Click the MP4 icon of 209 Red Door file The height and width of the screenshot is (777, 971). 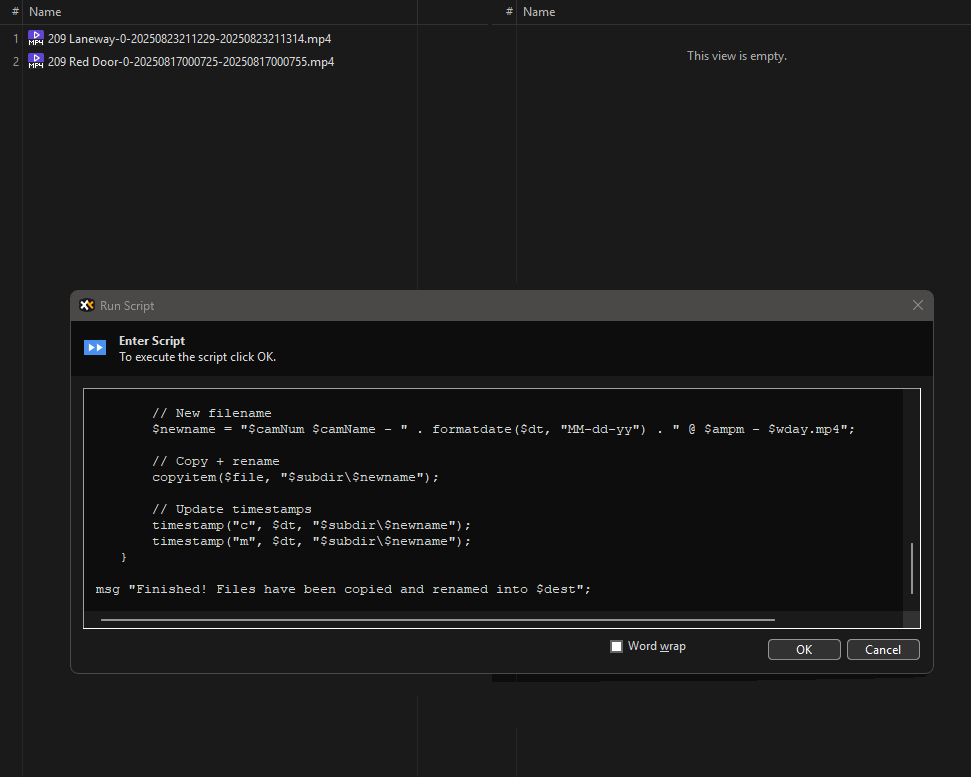(x=36, y=61)
